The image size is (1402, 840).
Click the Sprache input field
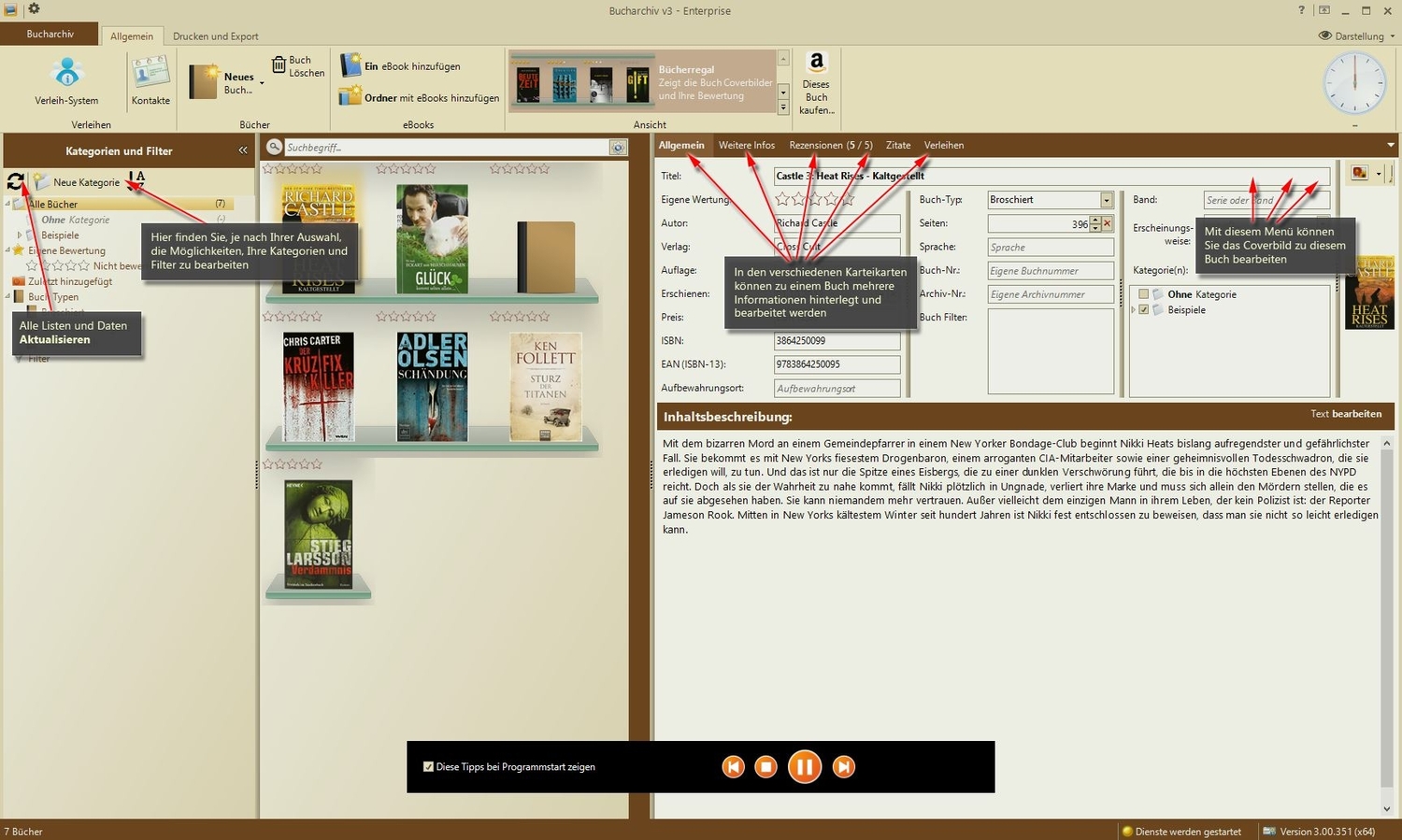pos(1051,247)
